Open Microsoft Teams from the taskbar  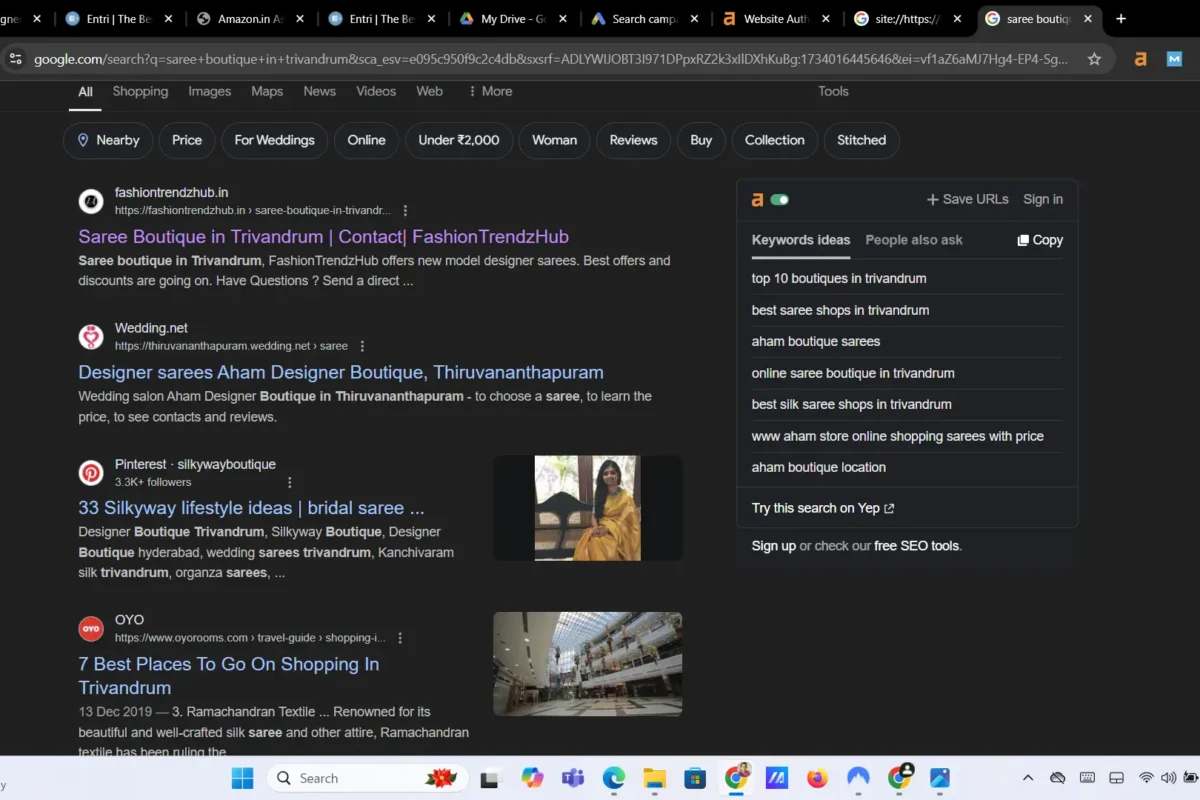pyautogui.click(x=572, y=778)
